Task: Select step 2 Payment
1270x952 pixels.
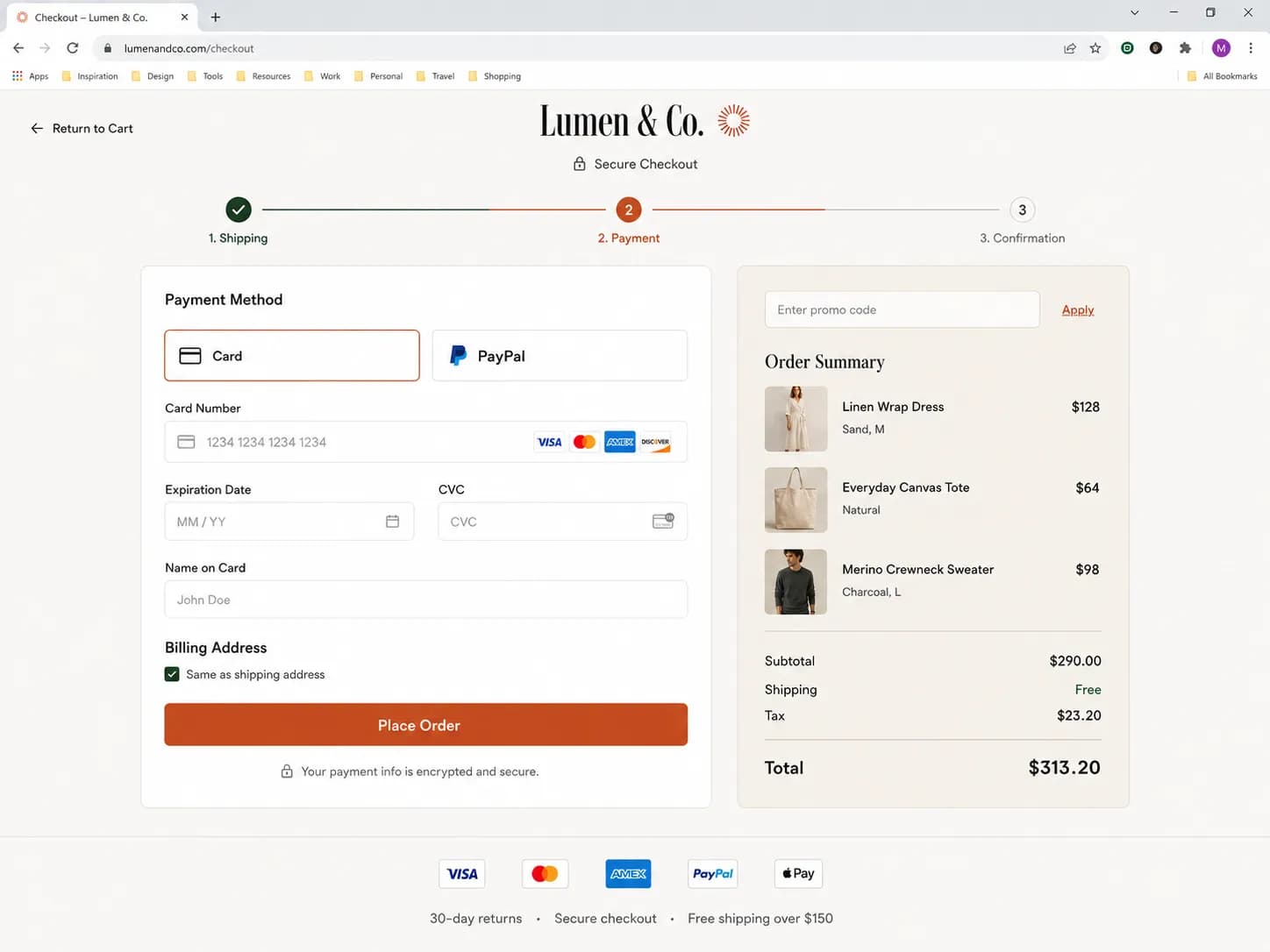Action: tap(629, 221)
